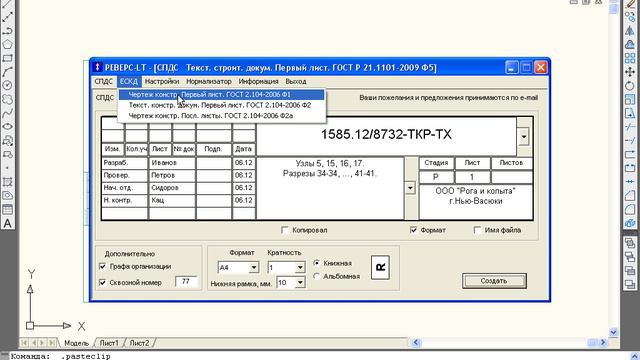Image resolution: width=640 pixels, height=360 pixels.
Task: Toggle the Копировал checkbox
Action: click(x=285, y=230)
